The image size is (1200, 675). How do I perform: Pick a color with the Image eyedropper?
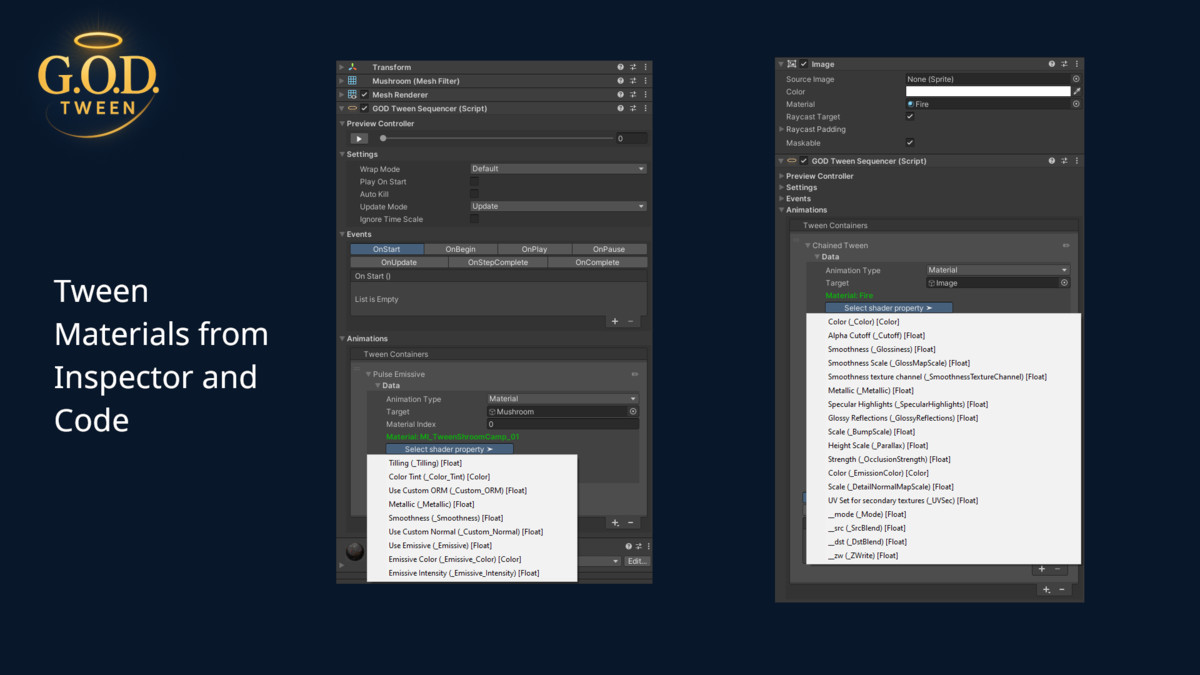(x=1076, y=91)
